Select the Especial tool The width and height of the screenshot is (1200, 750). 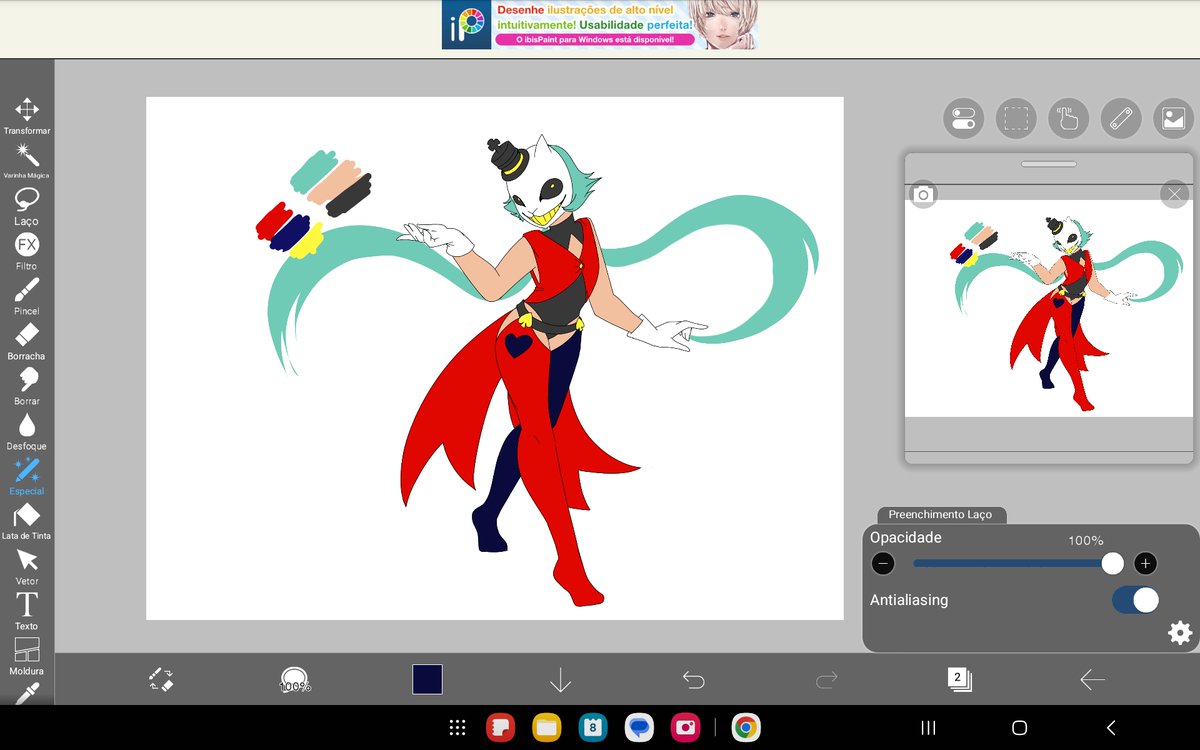[x=27, y=476]
